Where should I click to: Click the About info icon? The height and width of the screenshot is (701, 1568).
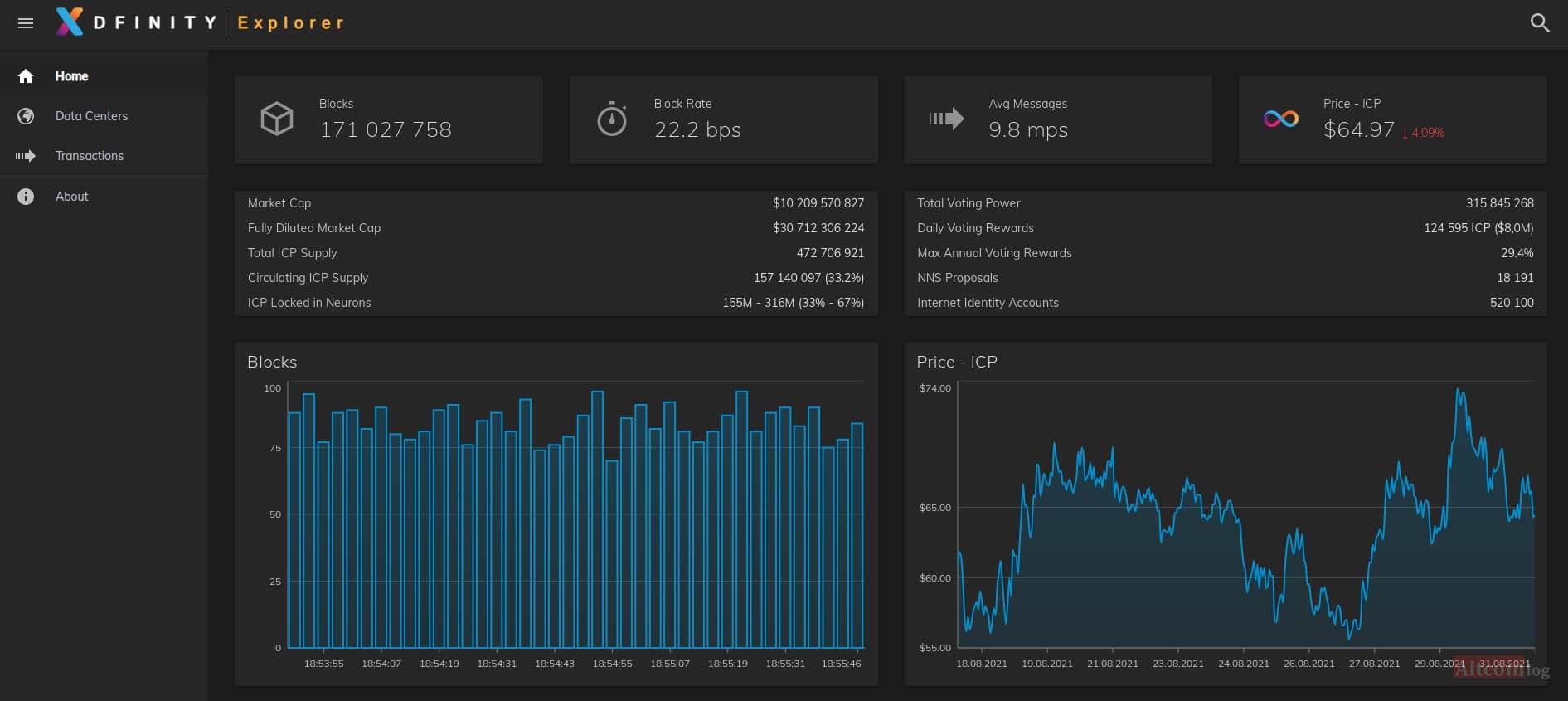[x=26, y=197]
